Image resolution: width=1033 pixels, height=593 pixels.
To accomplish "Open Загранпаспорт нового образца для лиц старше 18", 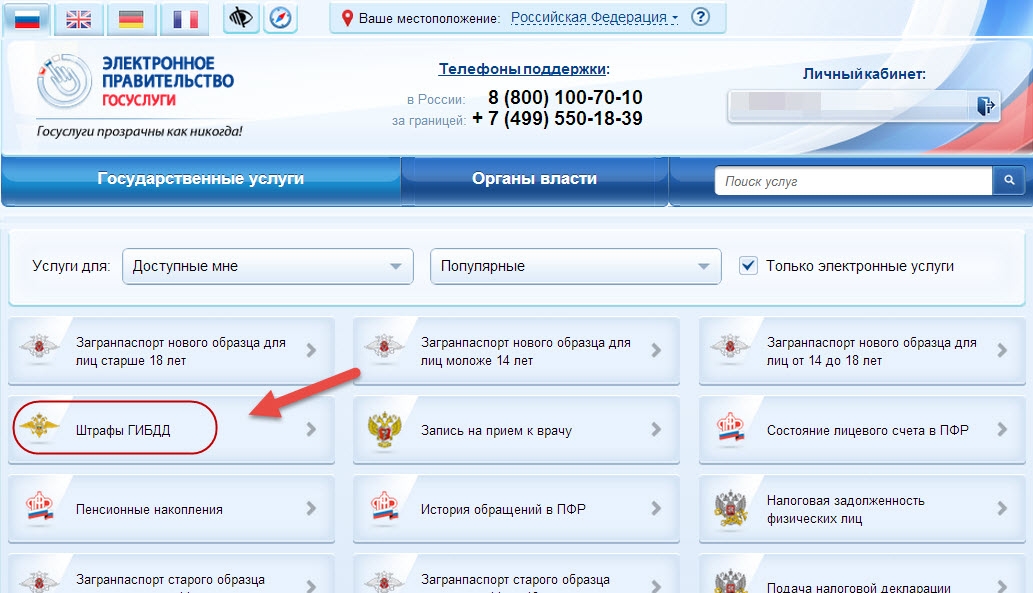I will [x=171, y=351].
